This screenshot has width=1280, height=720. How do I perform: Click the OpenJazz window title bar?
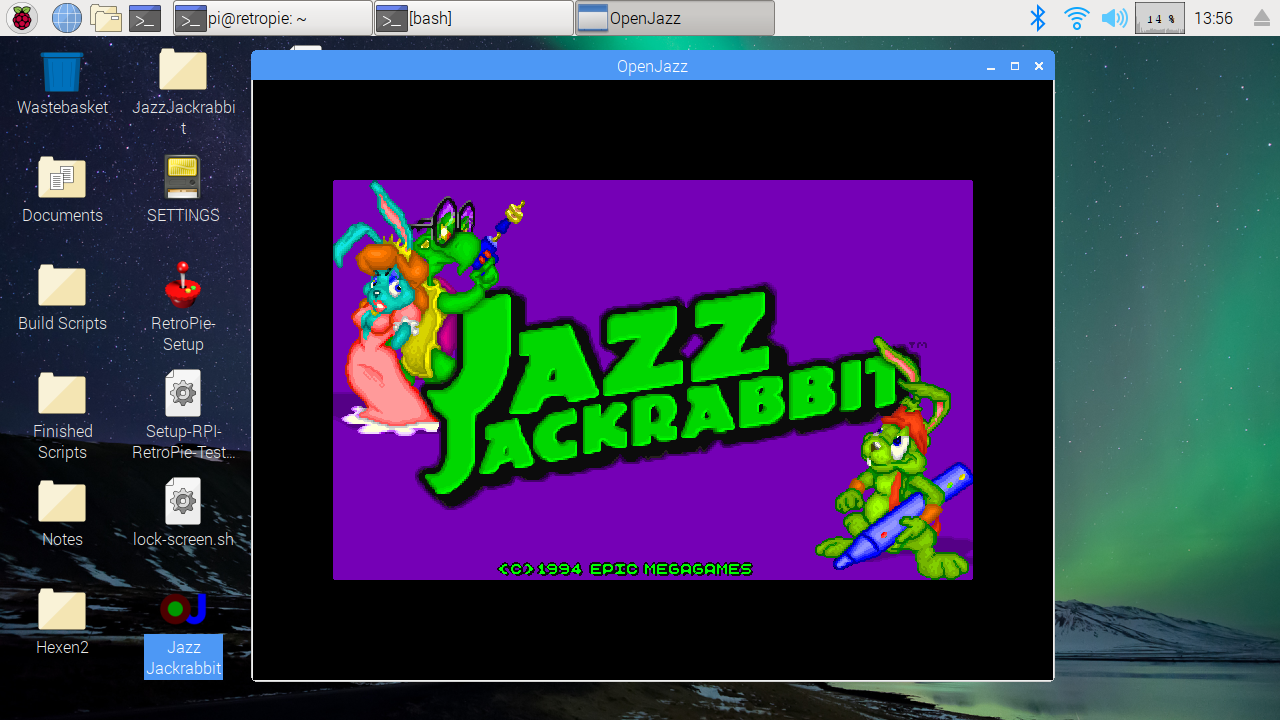click(652, 66)
